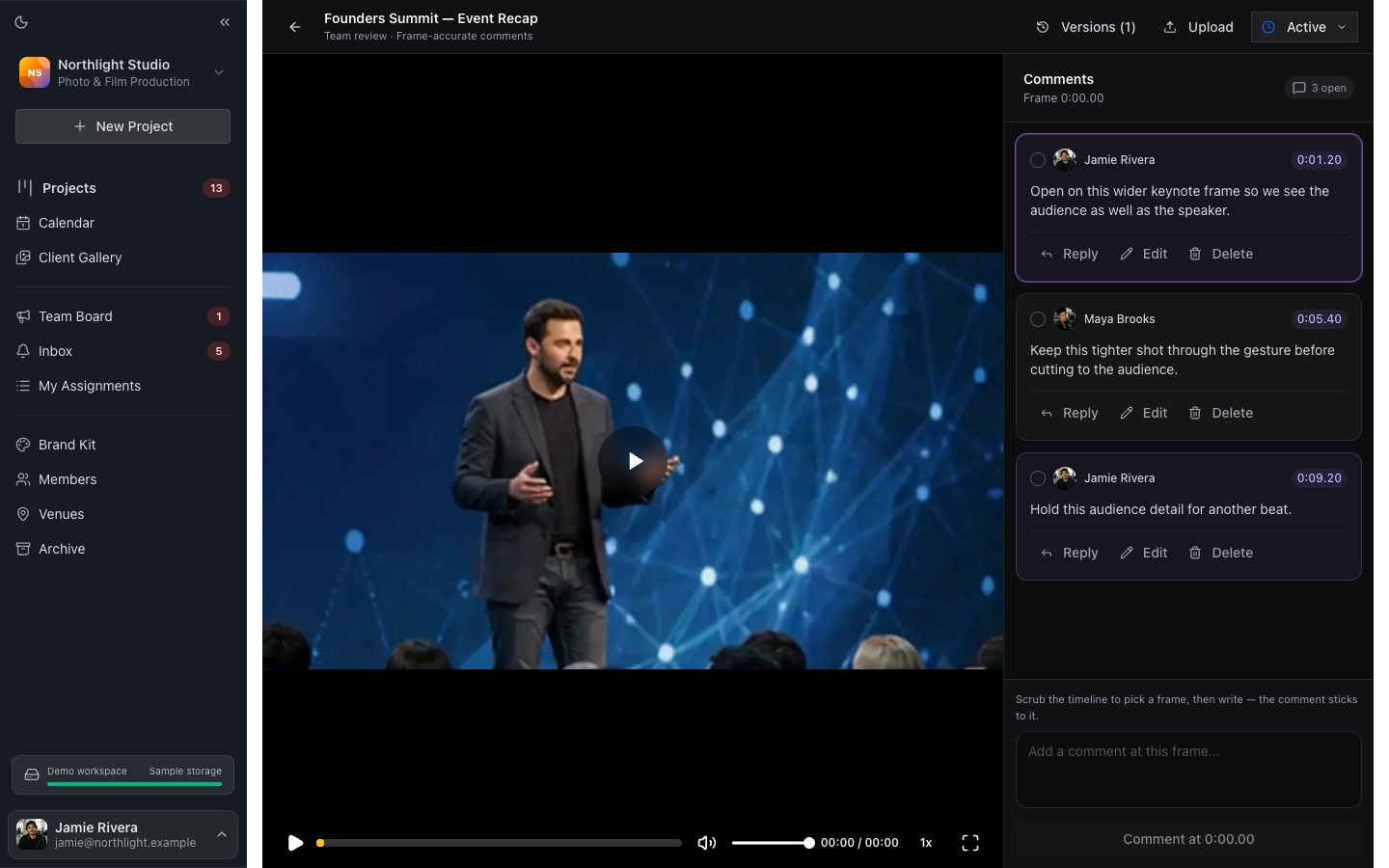Open Client Gallery in sidebar
The image size is (1389, 868).
[x=123, y=258]
